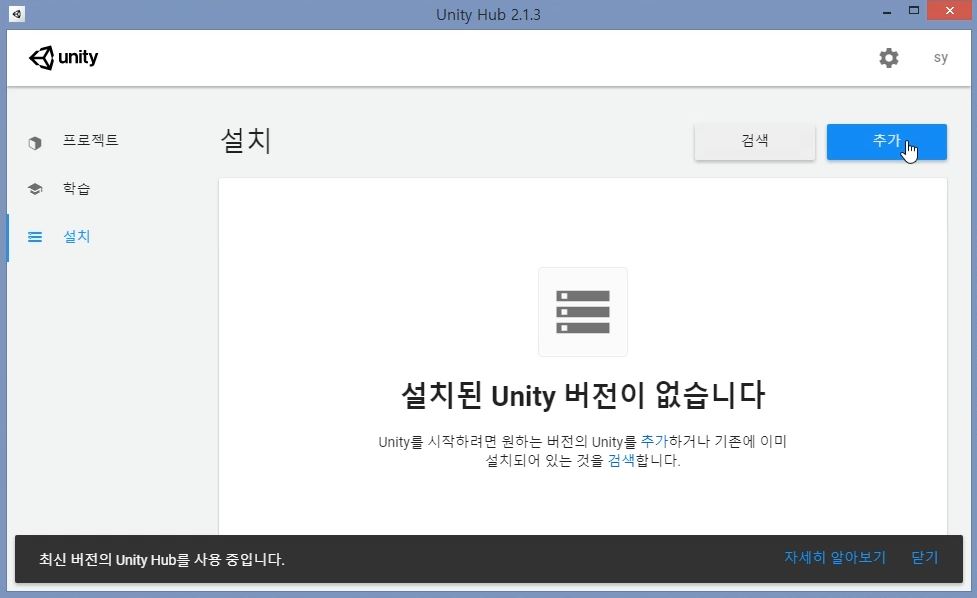The width and height of the screenshot is (977, 598).
Task: Click the graduation cap icon next to 학습
Action: (x=35, y=189)
